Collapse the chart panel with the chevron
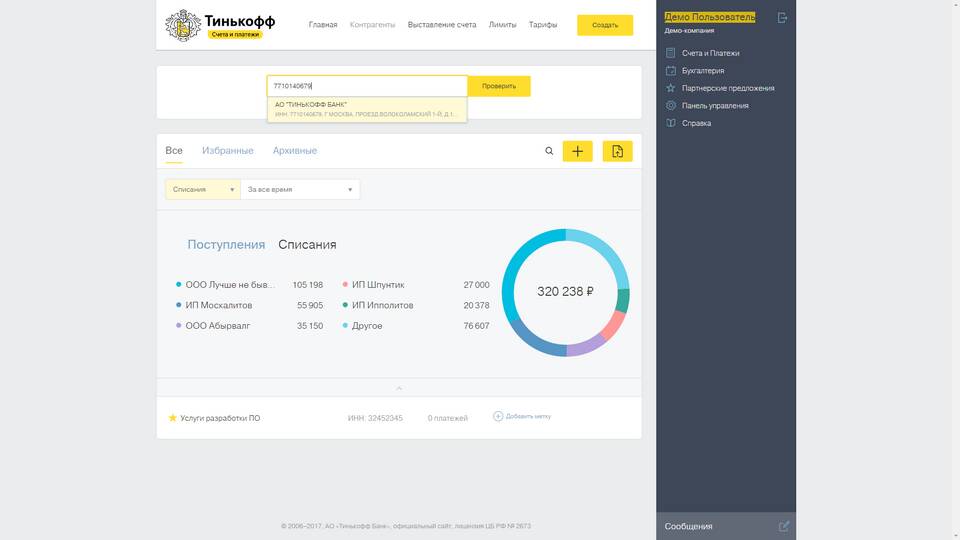This screenshot has width=960, height=540. [x=399, y=388]
